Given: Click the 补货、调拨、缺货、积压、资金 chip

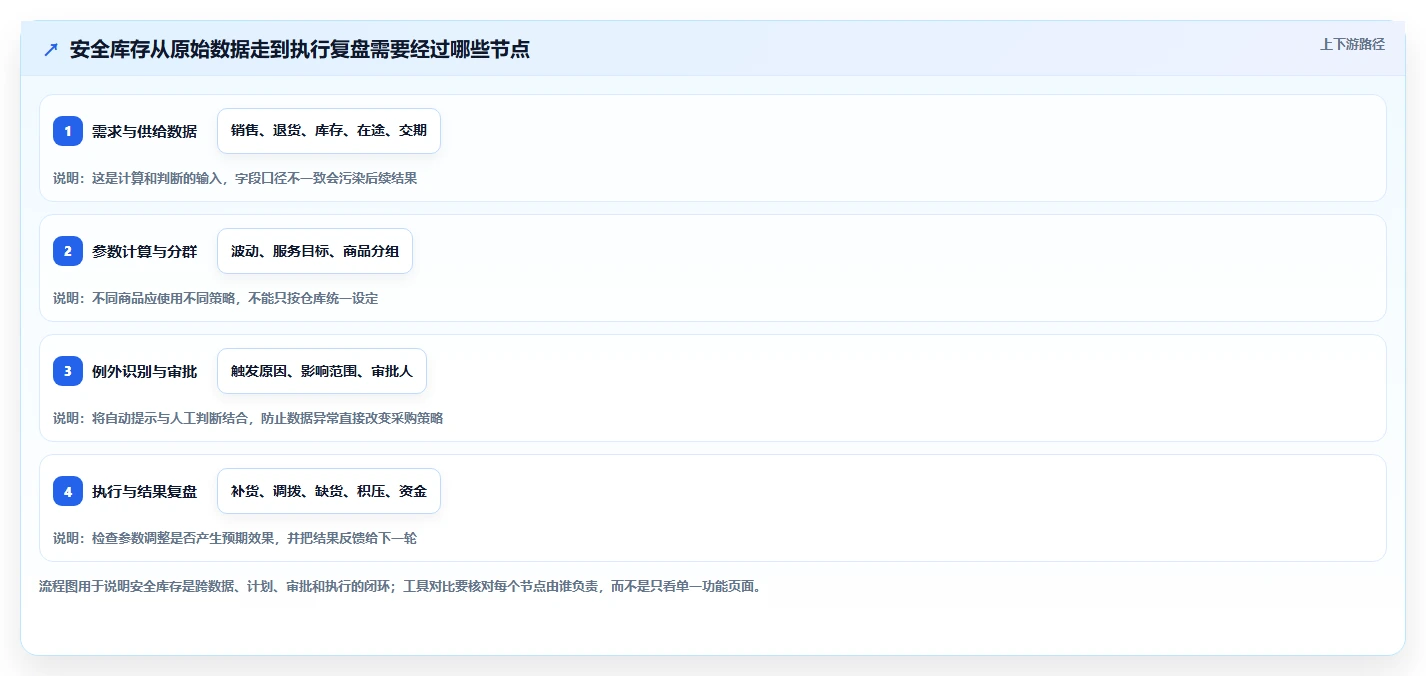Looking at the screenshot, I should [x=329, y=491].
